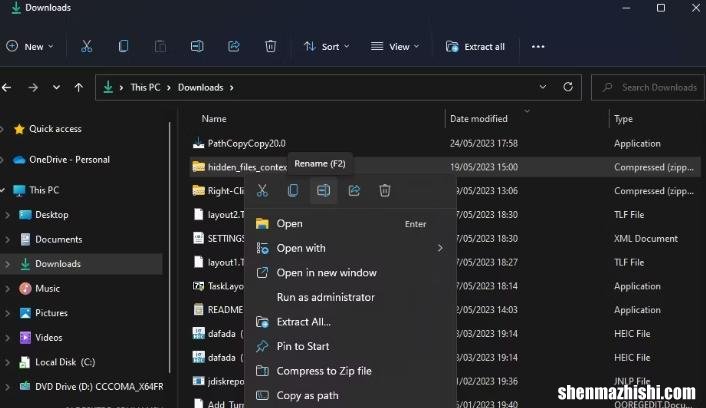706x408 pixels.
Task: Sort by the Type column header
Action: 623,119
